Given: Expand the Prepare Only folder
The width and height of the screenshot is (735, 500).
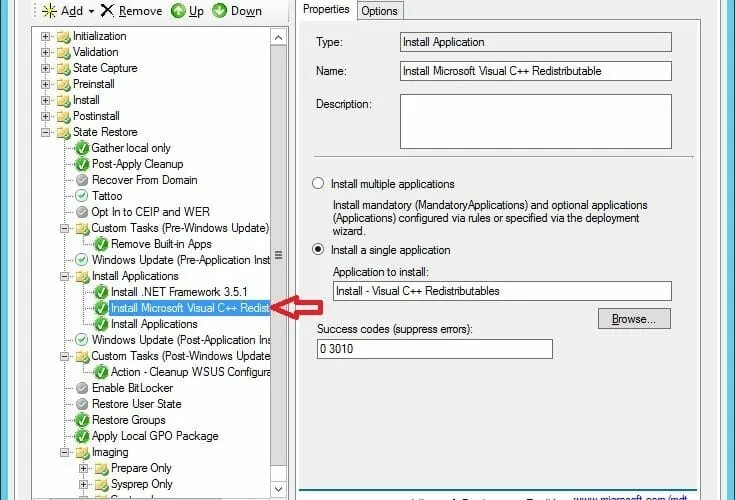Looking at the screenshot, I should pos(83,469).
